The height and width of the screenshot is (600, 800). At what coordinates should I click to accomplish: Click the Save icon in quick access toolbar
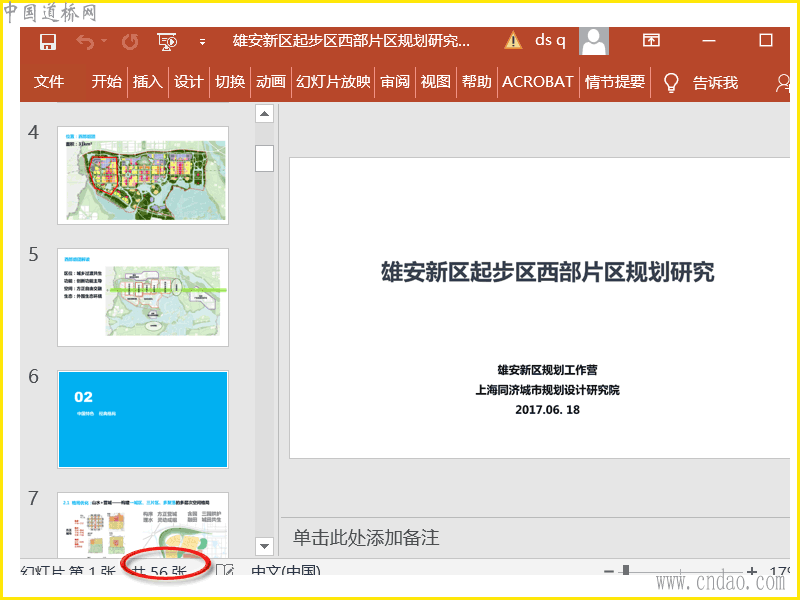(47, 41)
